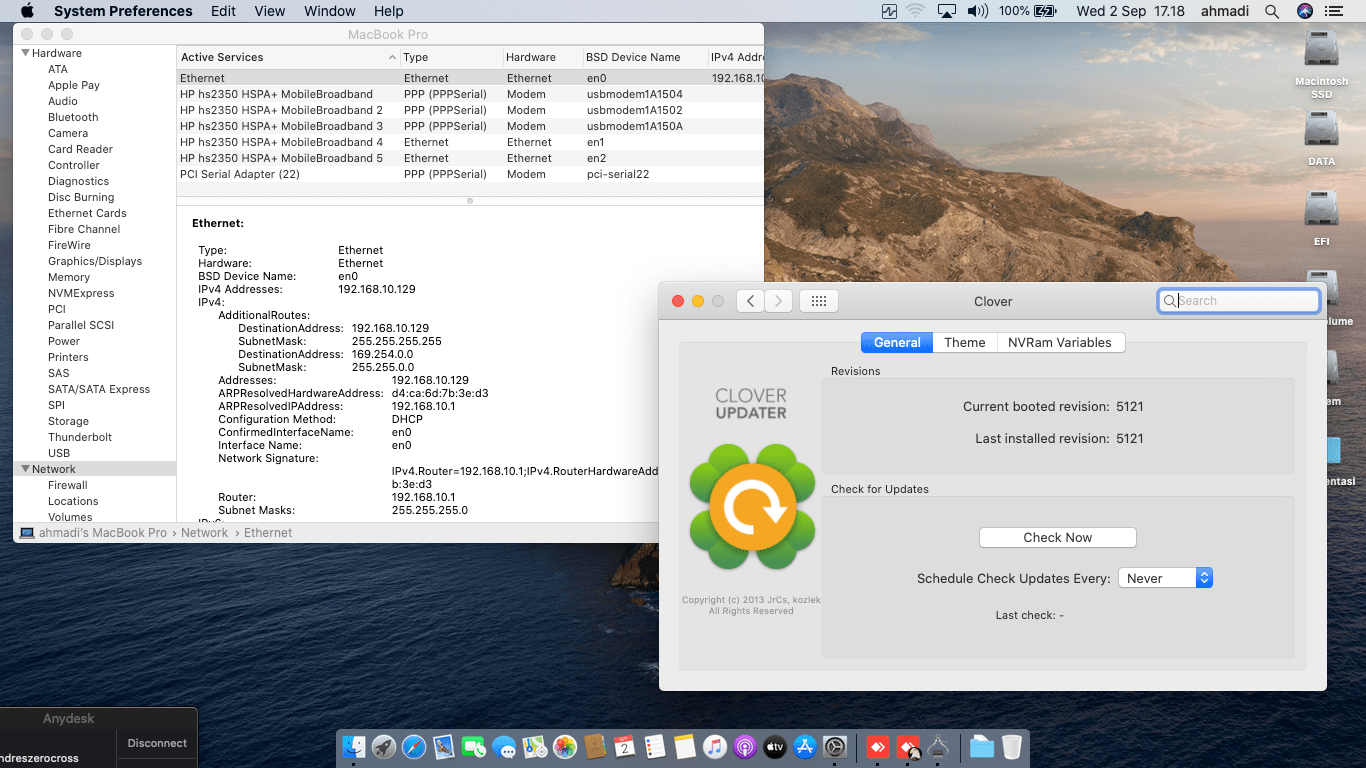This screenshot has width=1366, height=768.
Task: Open the ahmadi user menu
Action: pyautogui.click(x=1224, y=11)
